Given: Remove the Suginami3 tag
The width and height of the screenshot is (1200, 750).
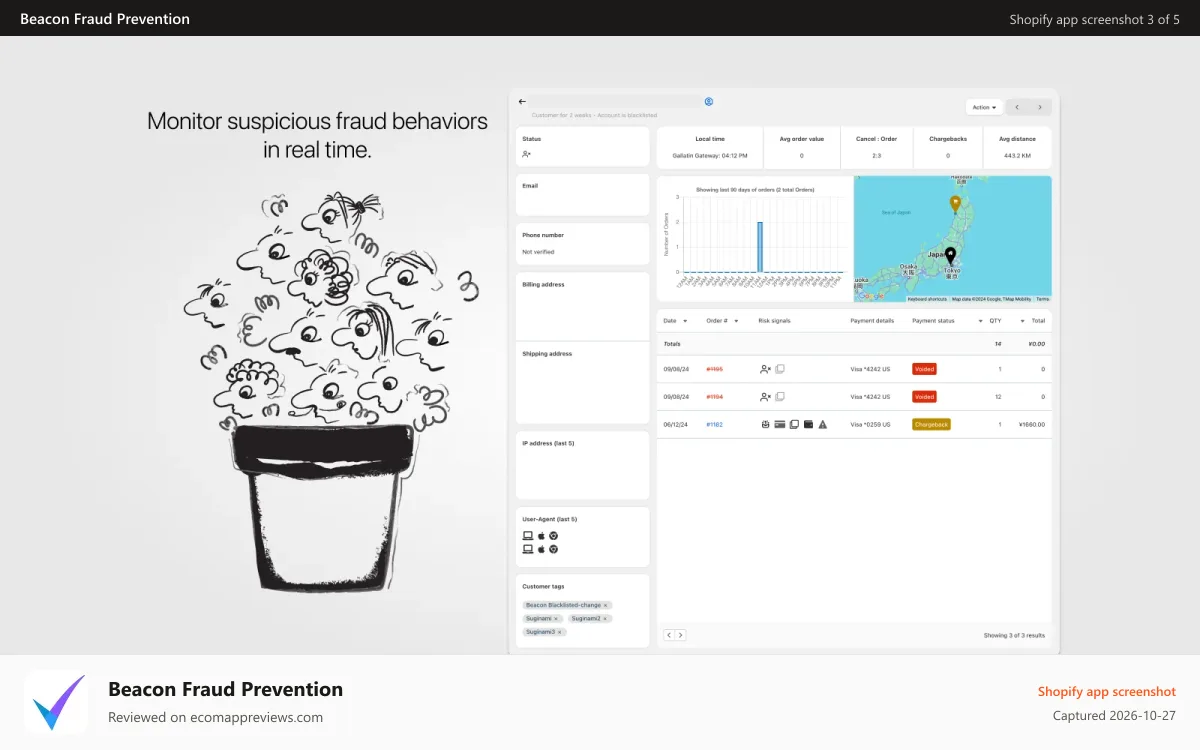Looking at the screenshot, I should coord(560,632).
